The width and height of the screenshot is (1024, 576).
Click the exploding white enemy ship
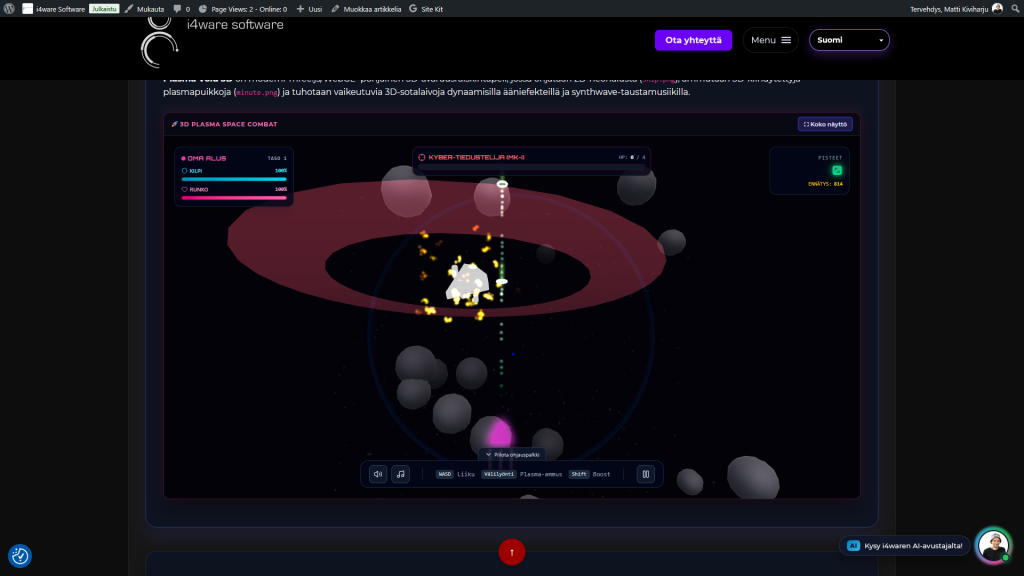click(467, 284)
